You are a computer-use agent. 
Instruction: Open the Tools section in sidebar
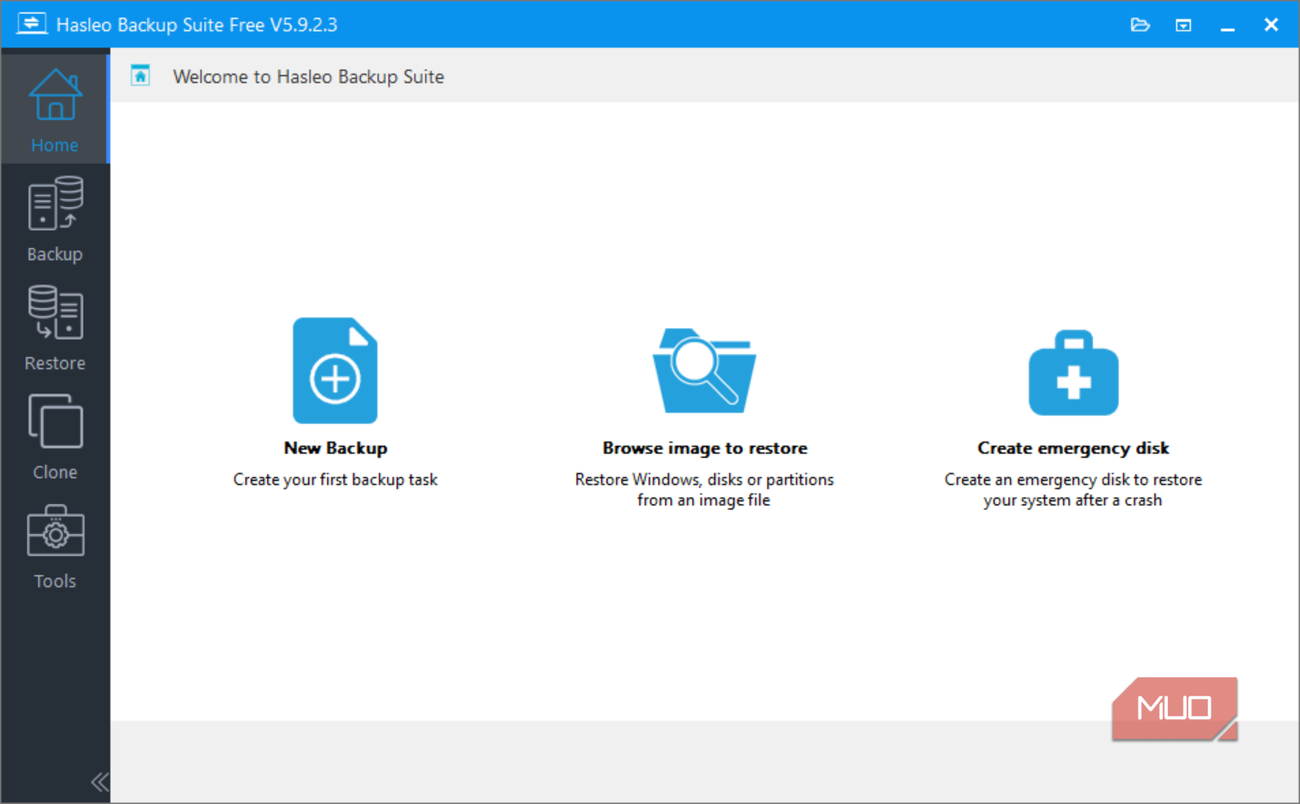coord(54,546)
